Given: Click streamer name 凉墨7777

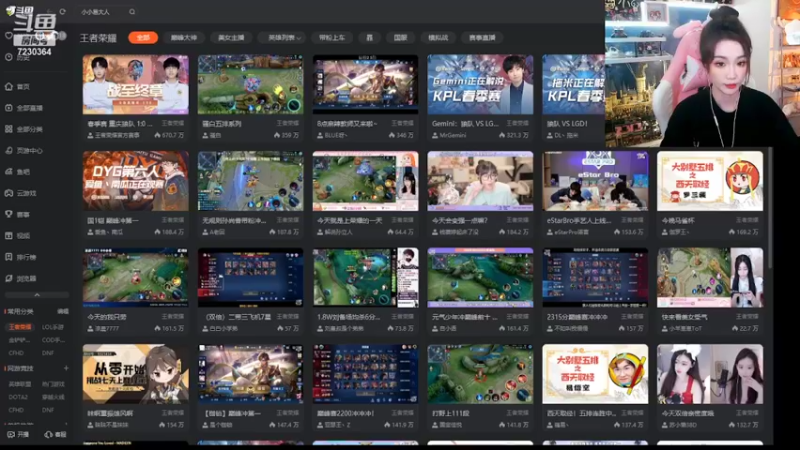Looking at the screenshot, I should click(x=106, y=329).
